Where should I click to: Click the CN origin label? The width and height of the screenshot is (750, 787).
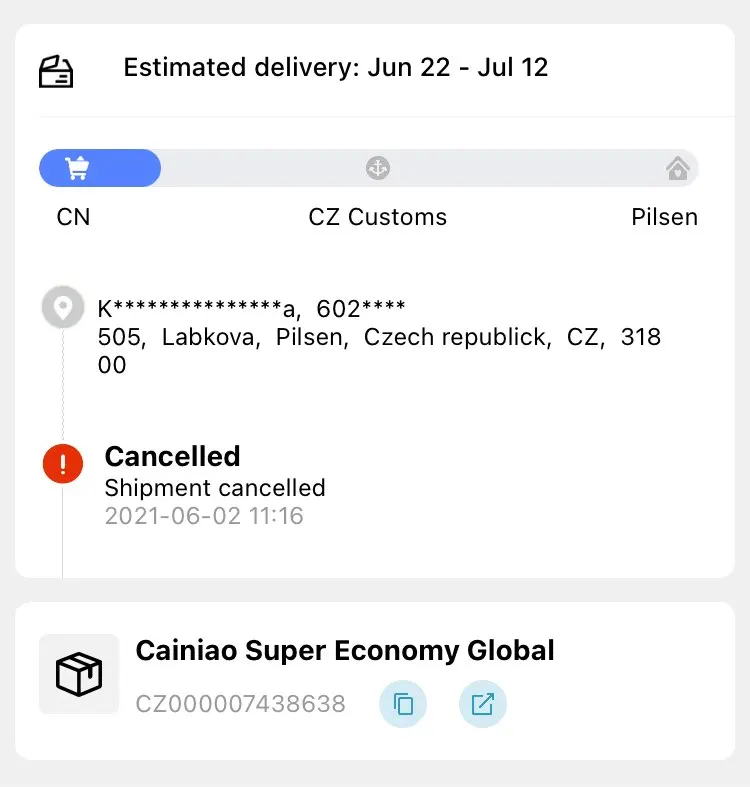coord(73,217)
